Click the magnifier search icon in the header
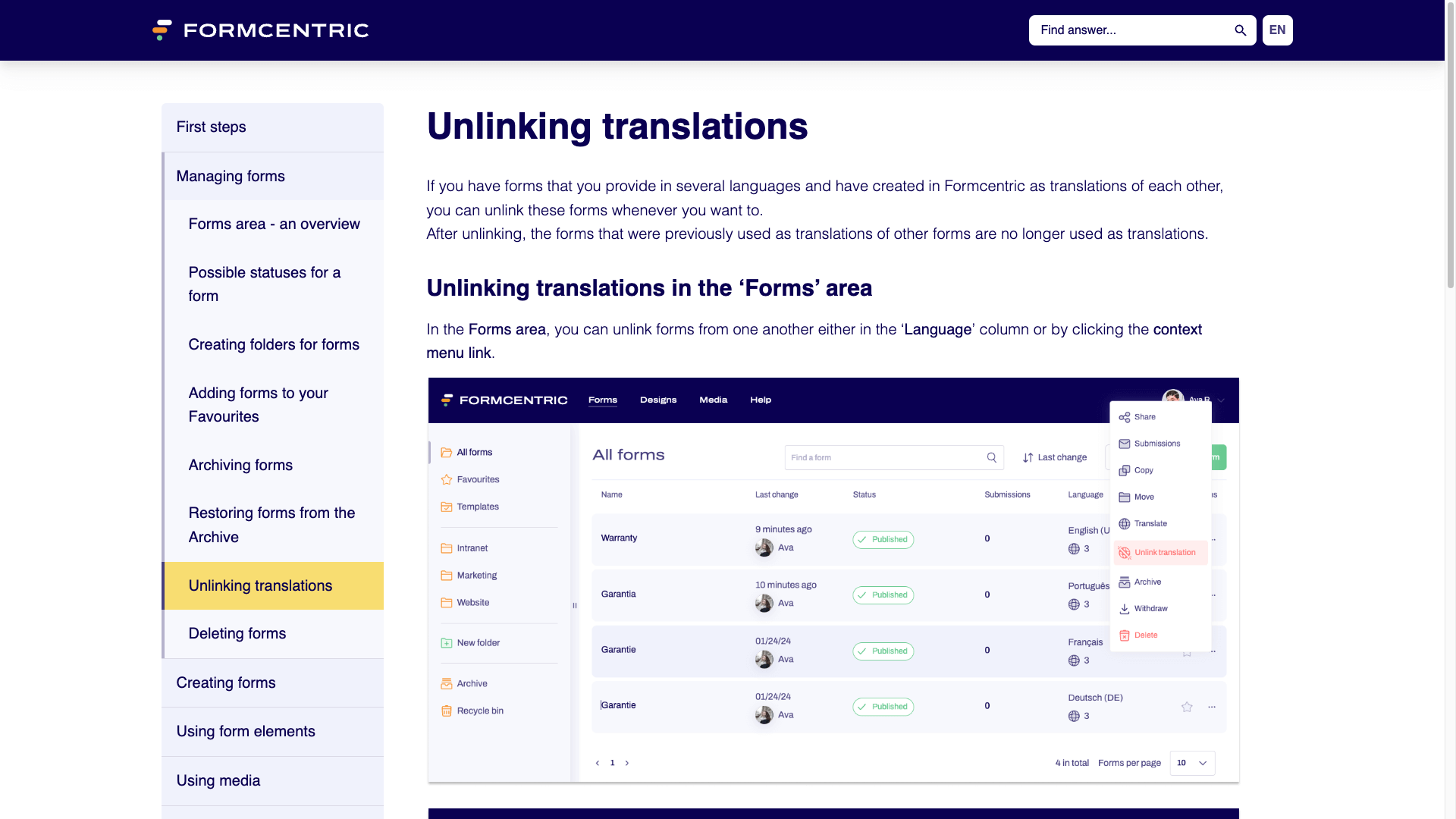The height and width of the screenshot is (819, 1456). (1241, 30)
